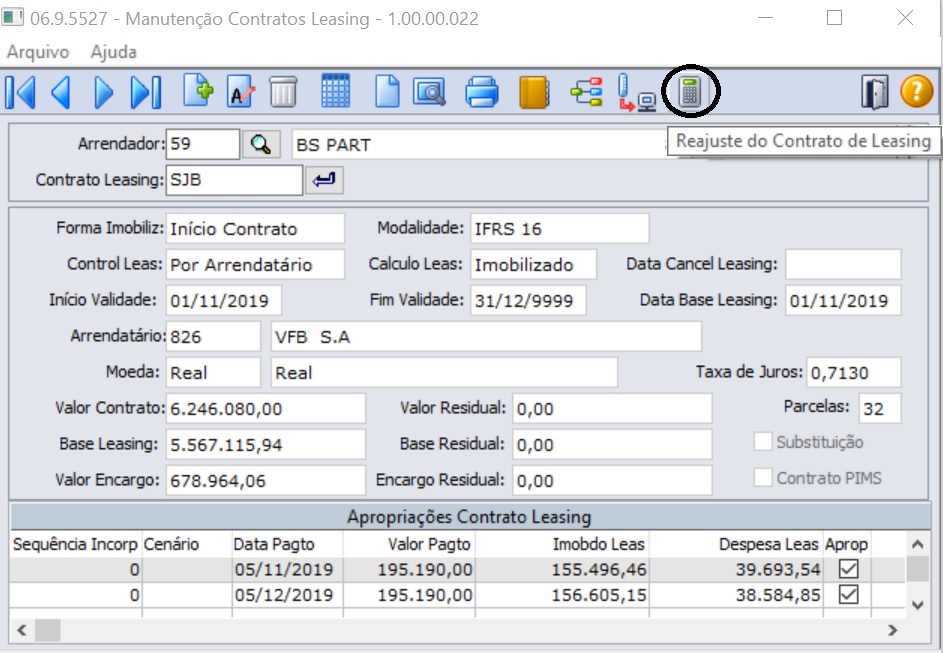
Task: Click the horizontal scroll right arrow
Action: pyautogui.click(x=893, y=630)
